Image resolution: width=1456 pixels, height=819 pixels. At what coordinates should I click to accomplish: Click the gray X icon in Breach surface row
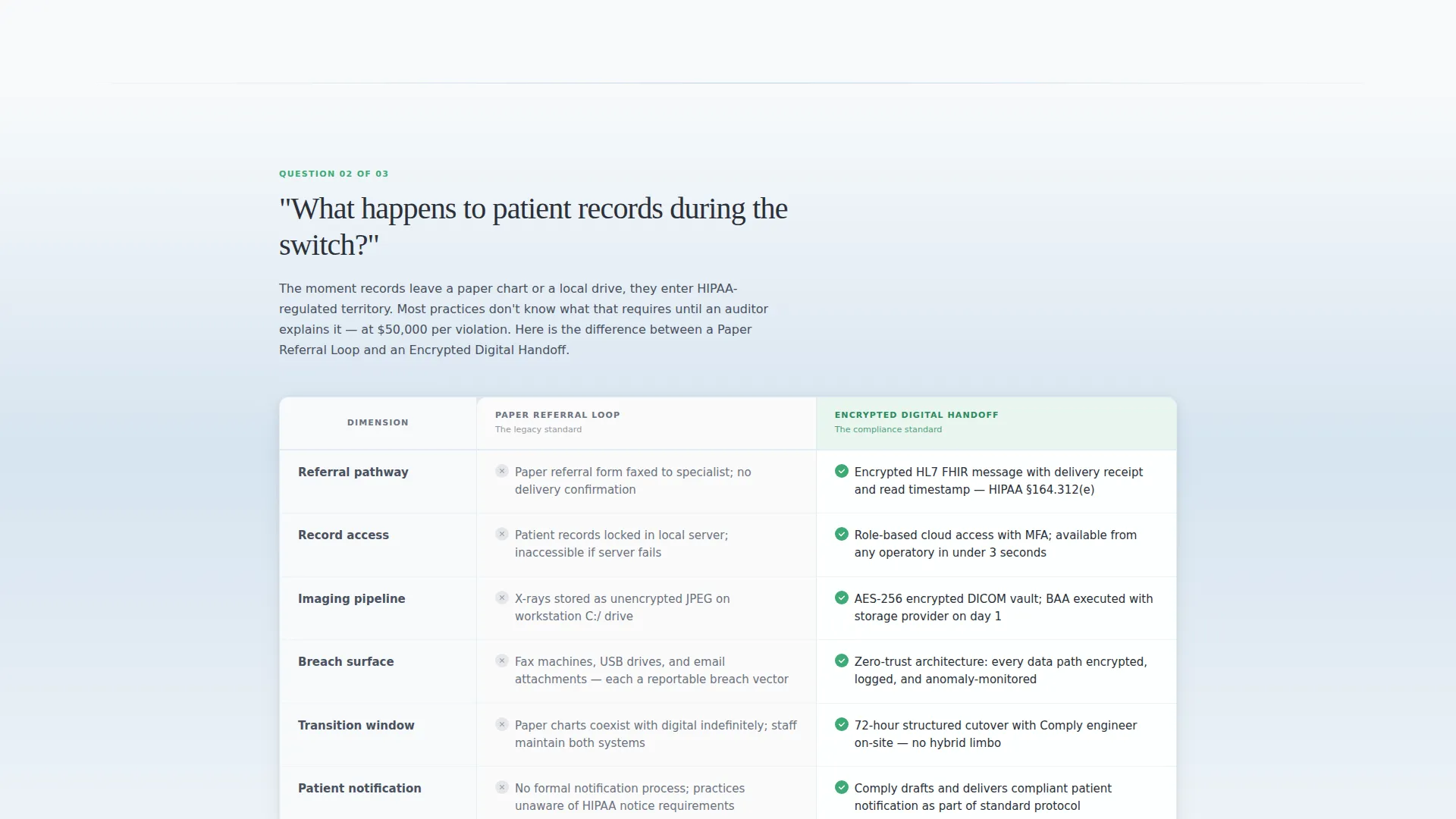coord(501,661)
